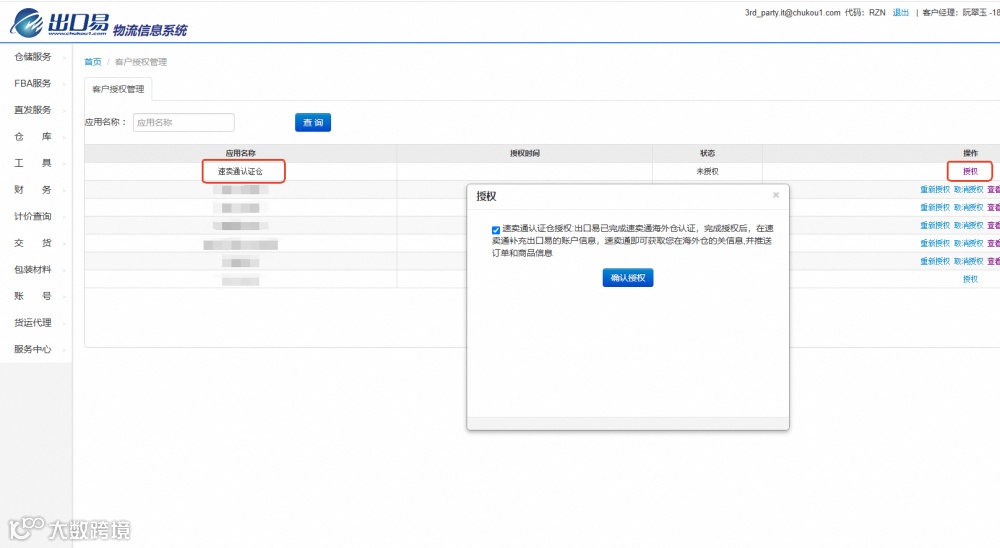
Task: Click the 未授权 status cell
Action: click(x=707, y=171)
